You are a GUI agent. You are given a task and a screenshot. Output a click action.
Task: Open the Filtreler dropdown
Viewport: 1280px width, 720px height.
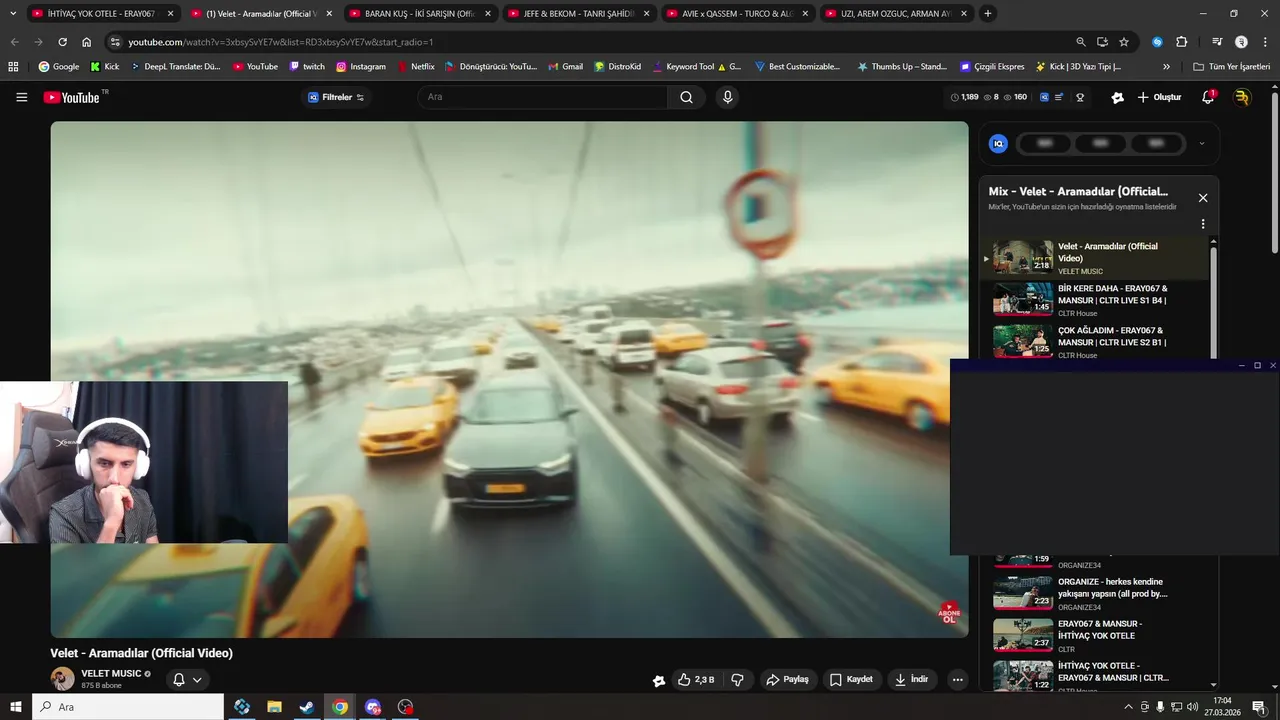pos(336,97)
